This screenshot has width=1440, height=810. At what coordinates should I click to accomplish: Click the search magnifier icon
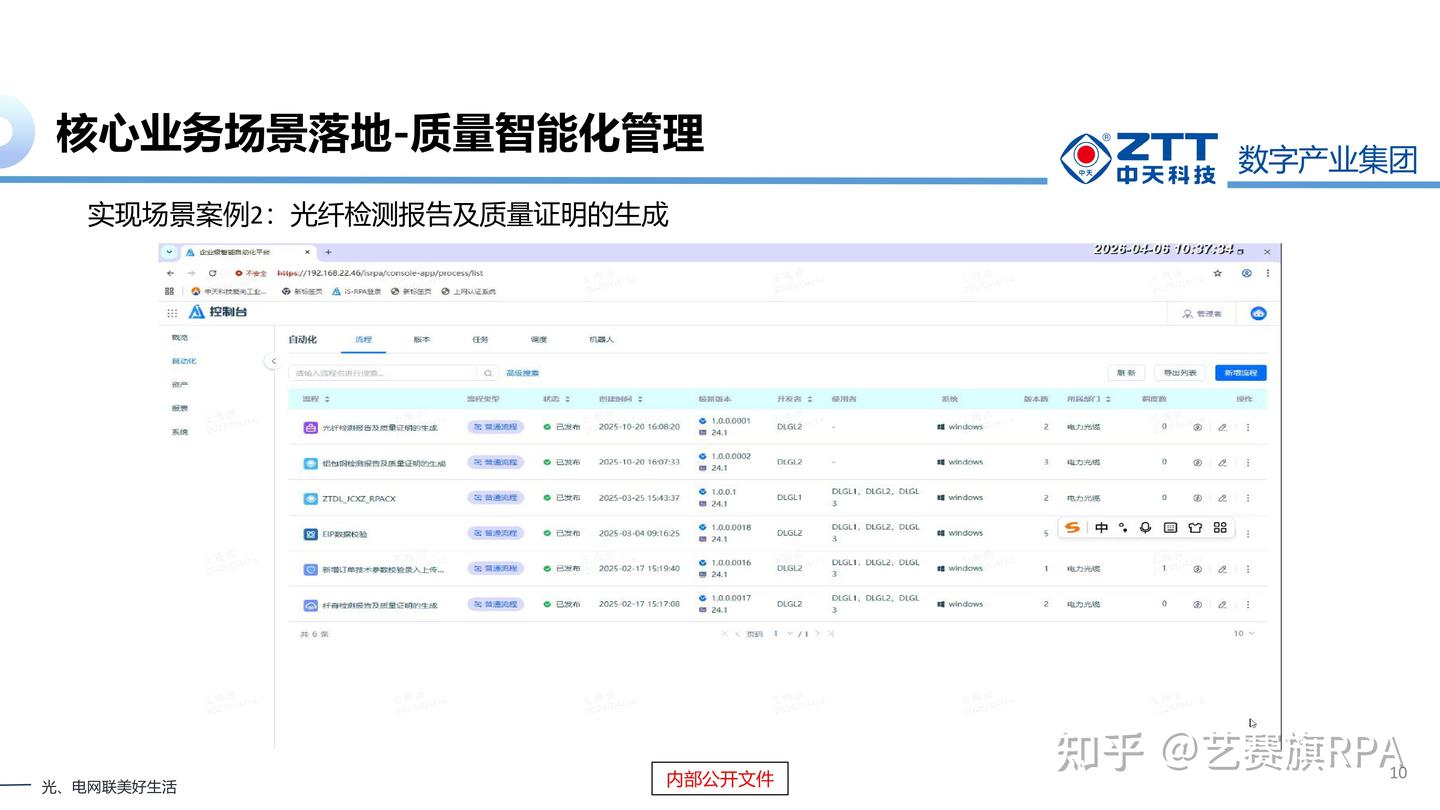click(488, 373)
